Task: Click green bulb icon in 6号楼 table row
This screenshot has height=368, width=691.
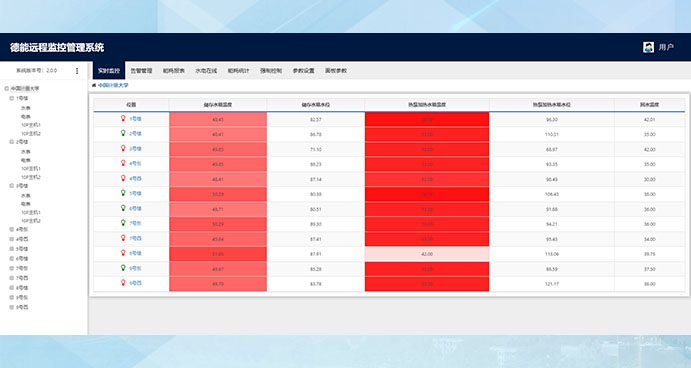Action: pyautogui.click(x=123, y=208)
